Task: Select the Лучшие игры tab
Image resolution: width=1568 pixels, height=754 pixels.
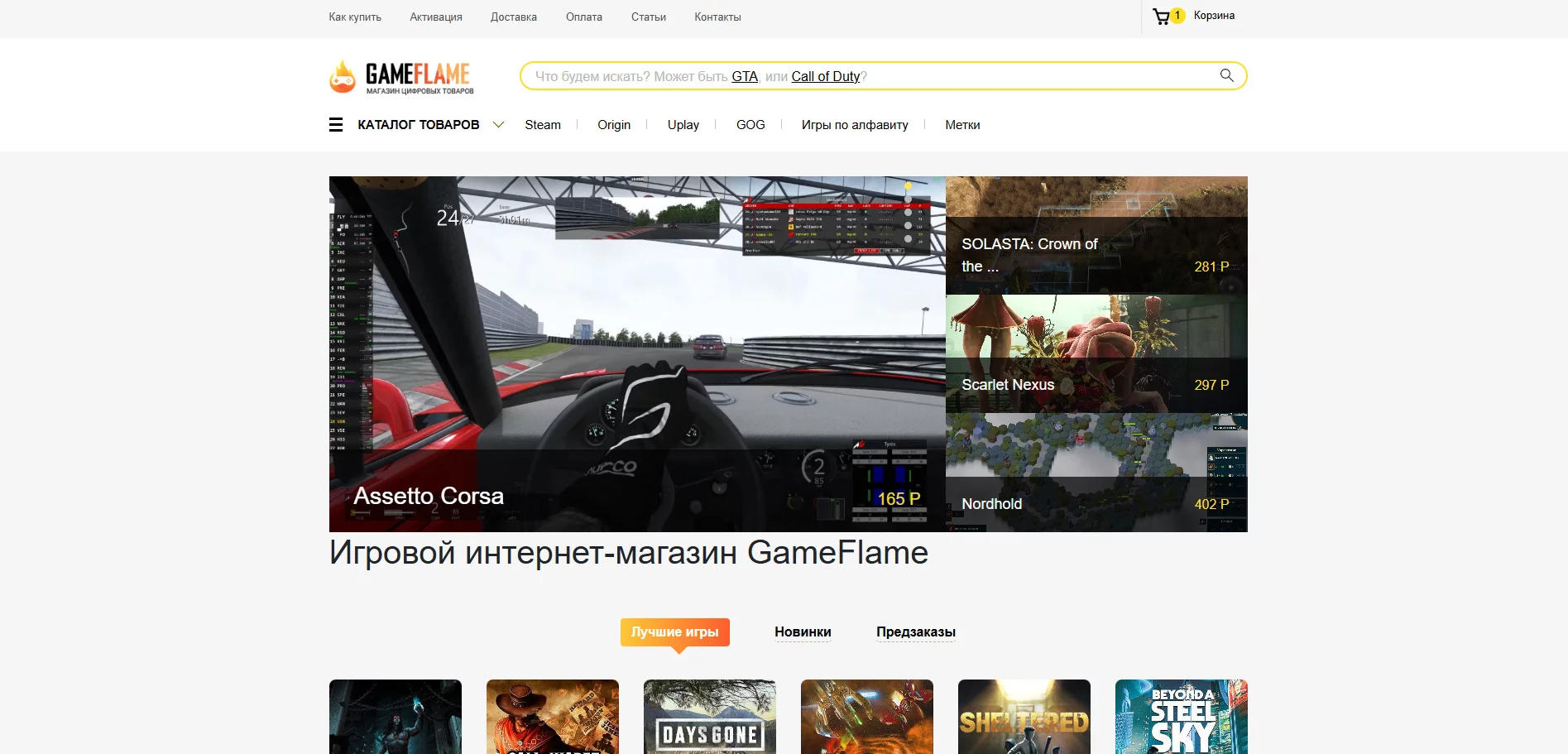Action: tap(675, 632)
